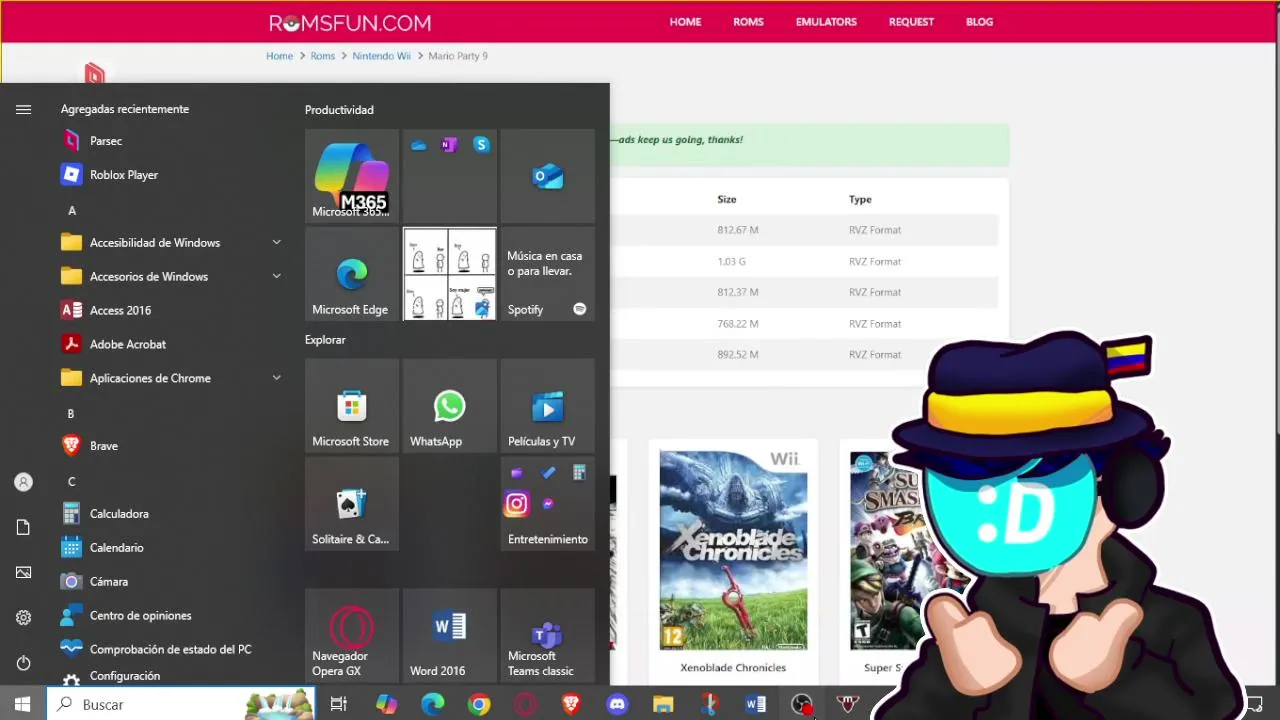Jump to letter A index header
The width and height of the screenshot is (1280, 720).
click(x=71, y=211)
